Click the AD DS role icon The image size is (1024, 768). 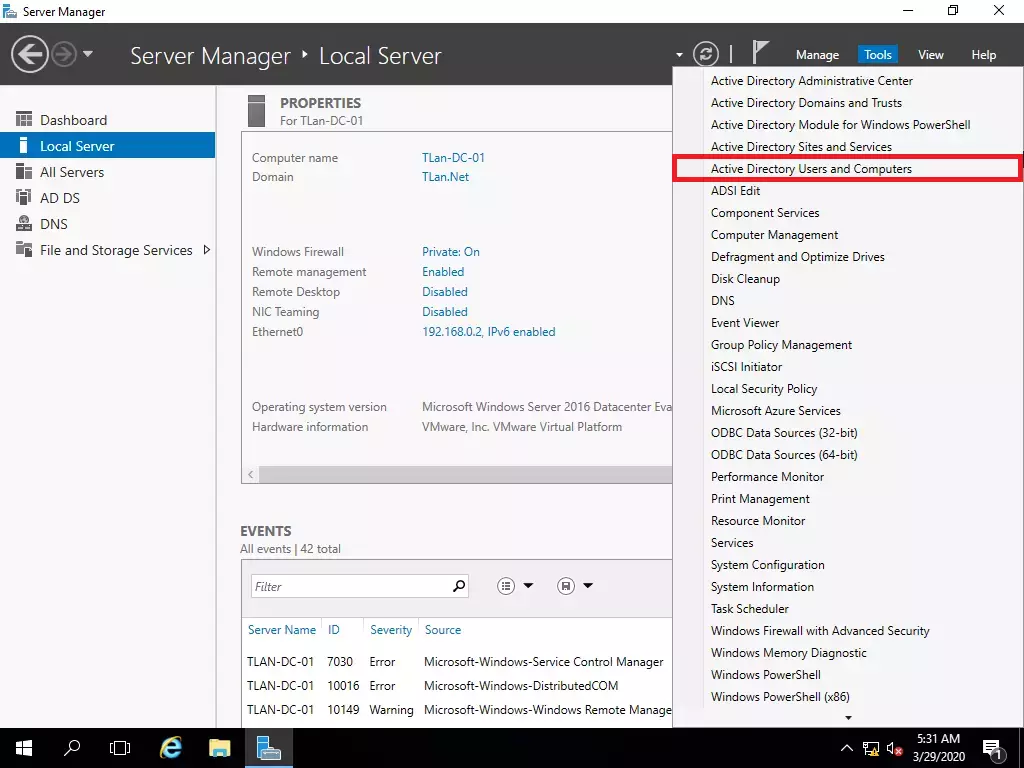point(24,197)
